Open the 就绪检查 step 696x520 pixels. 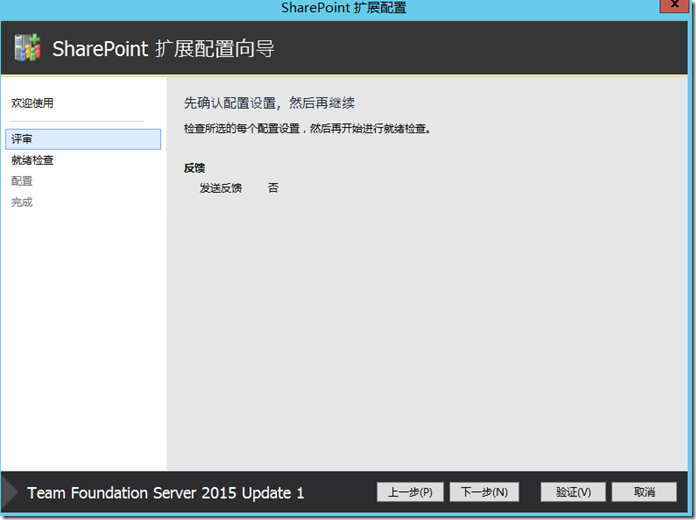tap(32, 160)
